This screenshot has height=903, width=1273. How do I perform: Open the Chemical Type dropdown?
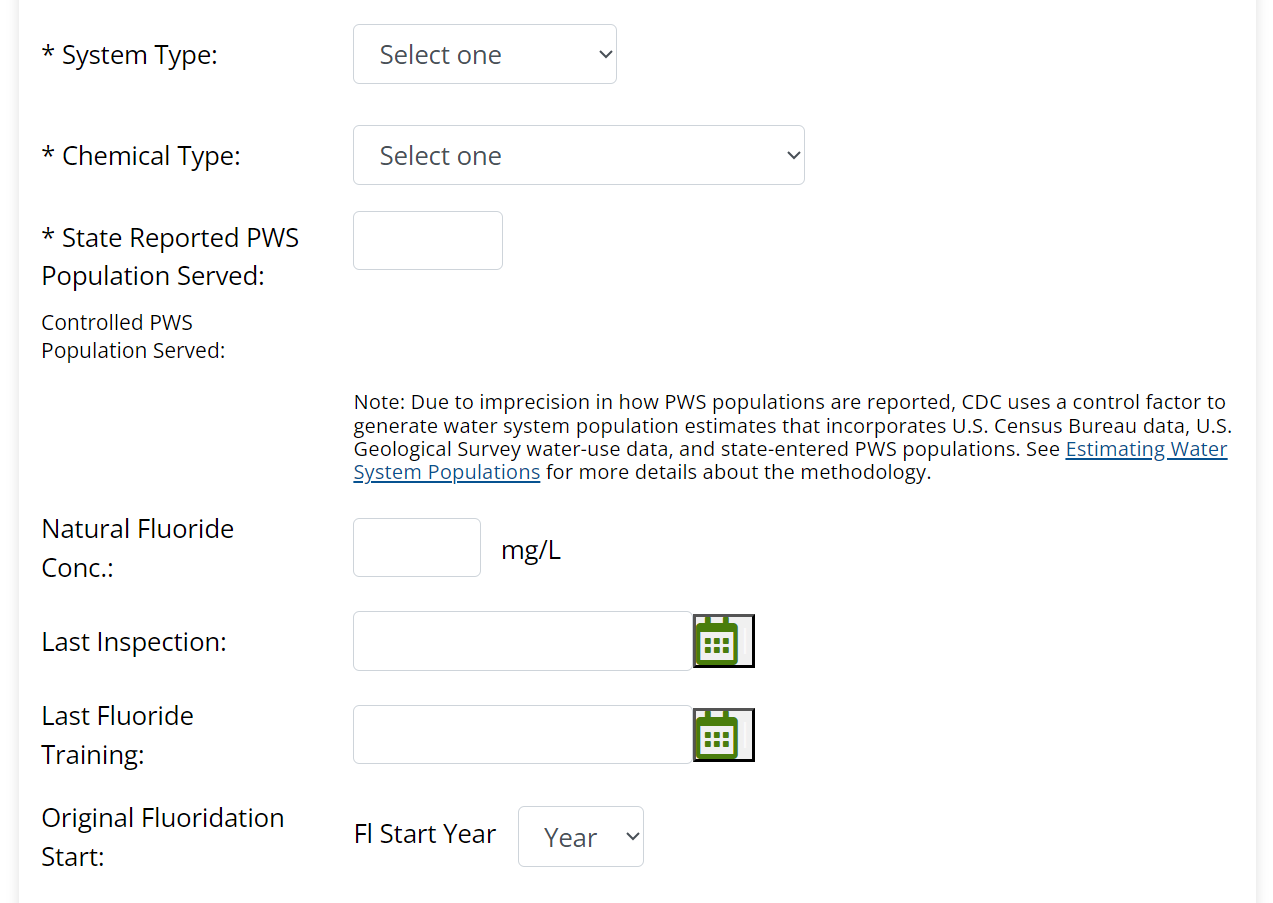578,155
